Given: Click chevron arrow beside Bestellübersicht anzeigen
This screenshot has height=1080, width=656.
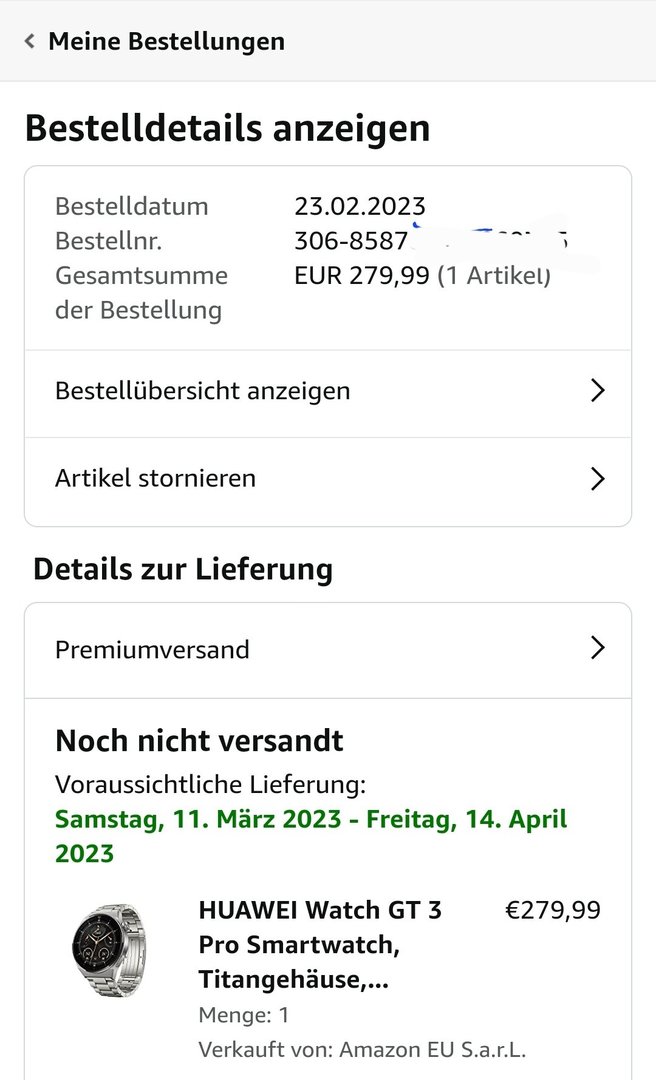Looking at the screenshot, I should 597,390.
